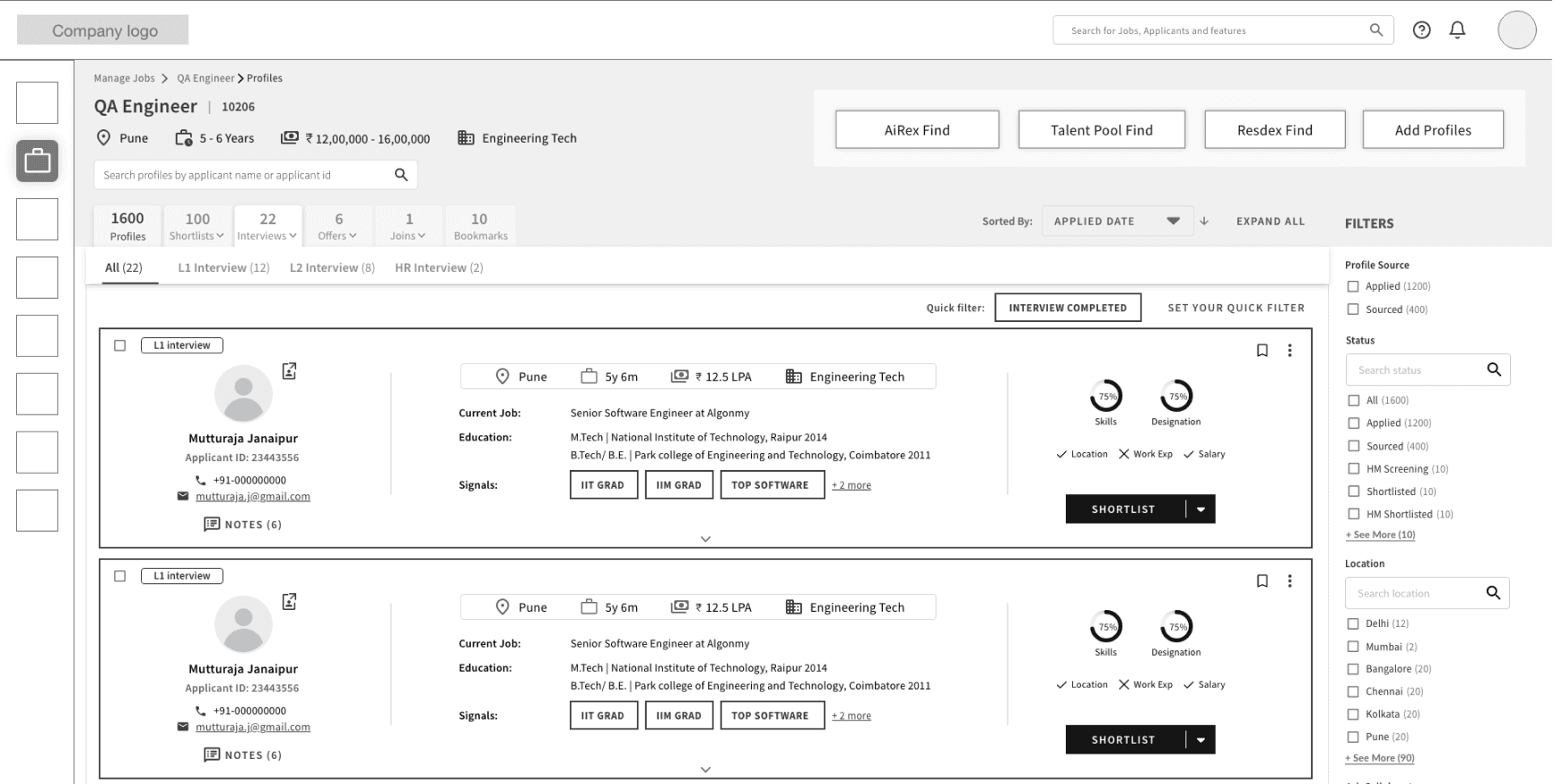Open more options on first candidate card
This screenshot has width=1554, height=784.
pos(1289,351)
